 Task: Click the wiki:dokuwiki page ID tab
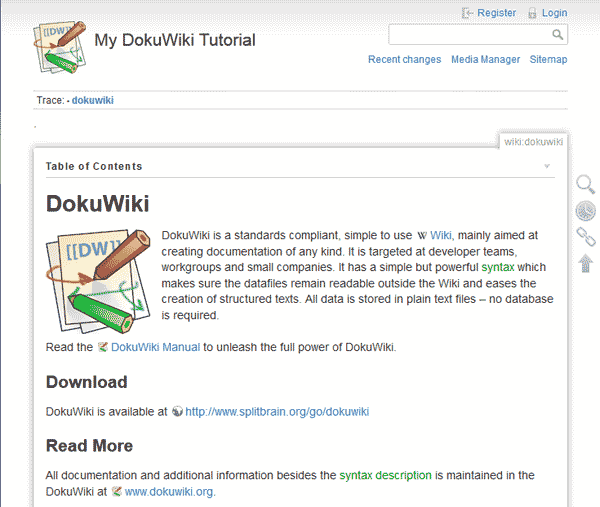tap(533, 142)
